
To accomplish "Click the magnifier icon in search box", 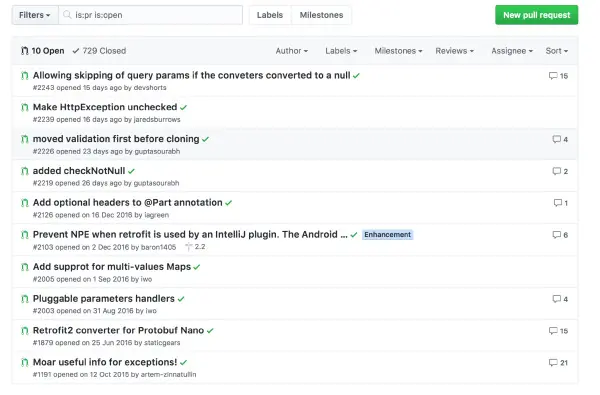I will pyautogui.click(x=67, y=15).
